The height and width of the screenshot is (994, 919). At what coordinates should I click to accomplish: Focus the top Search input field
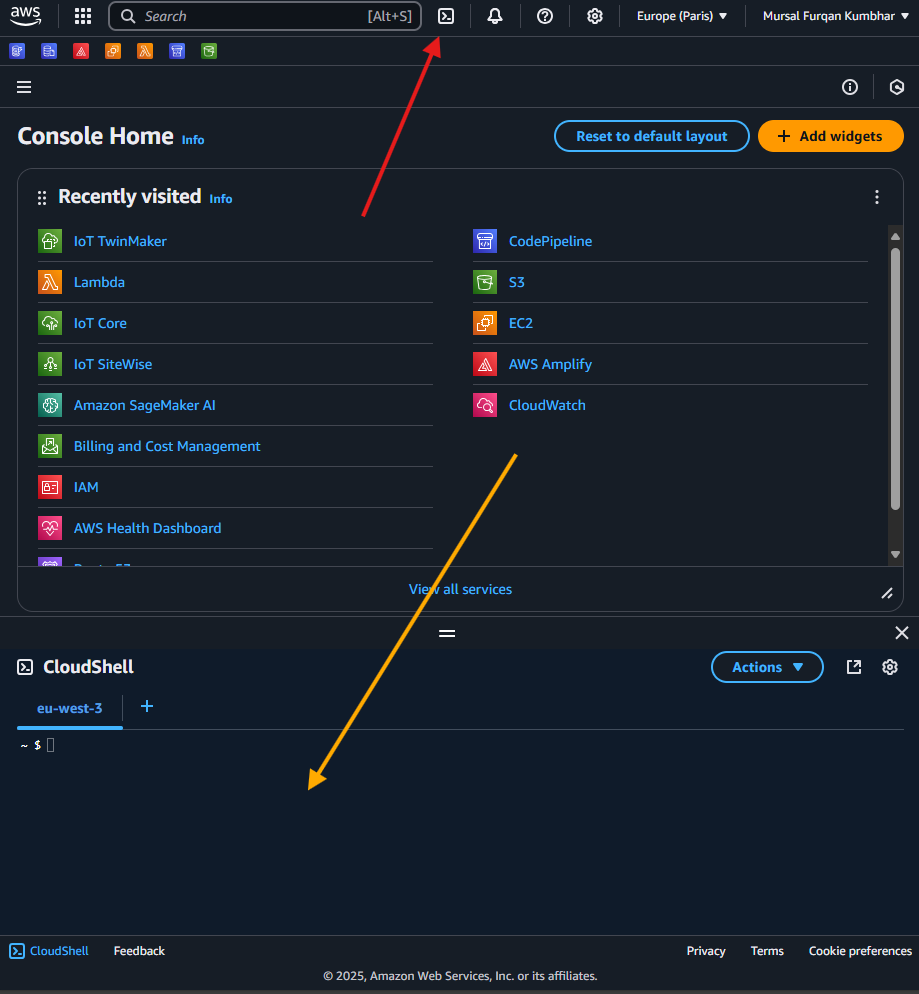tap(265, 16)
